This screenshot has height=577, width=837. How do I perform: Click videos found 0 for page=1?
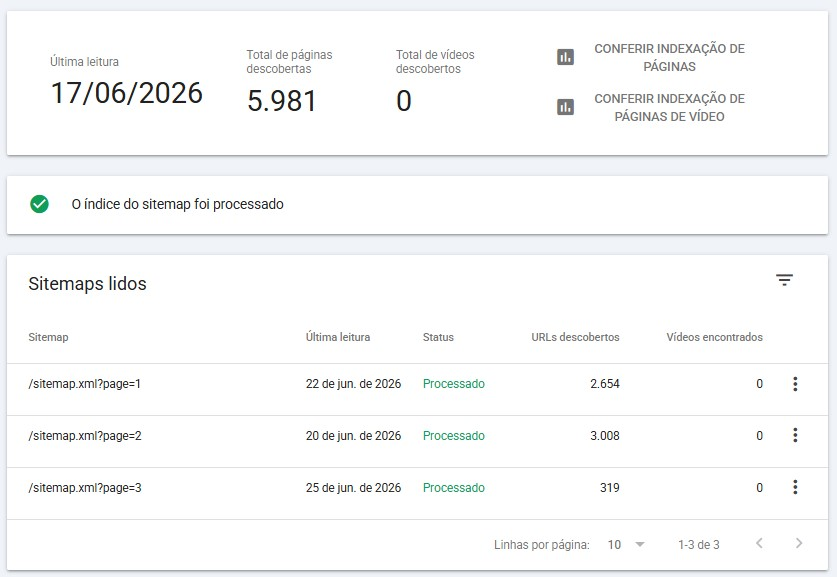(759, 384)
